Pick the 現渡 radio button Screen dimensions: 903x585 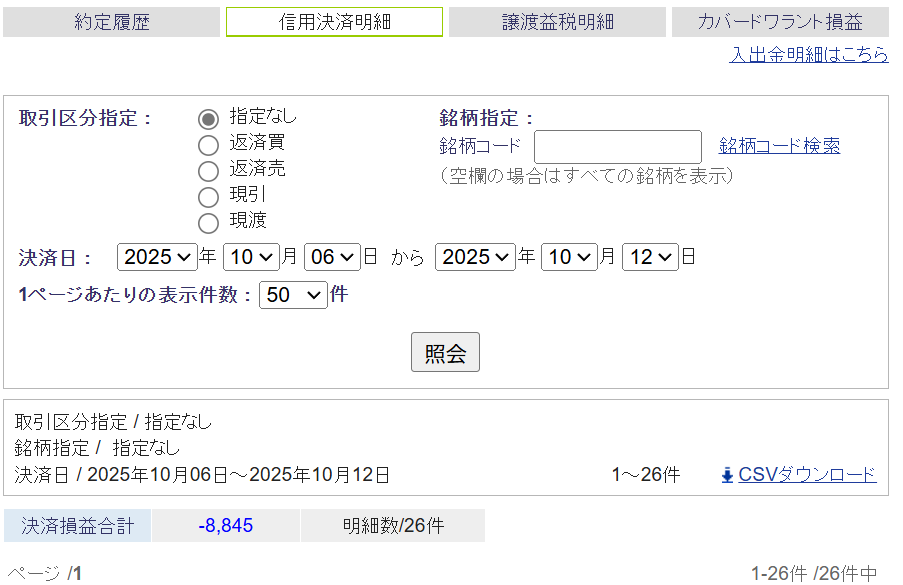point(208,223)
